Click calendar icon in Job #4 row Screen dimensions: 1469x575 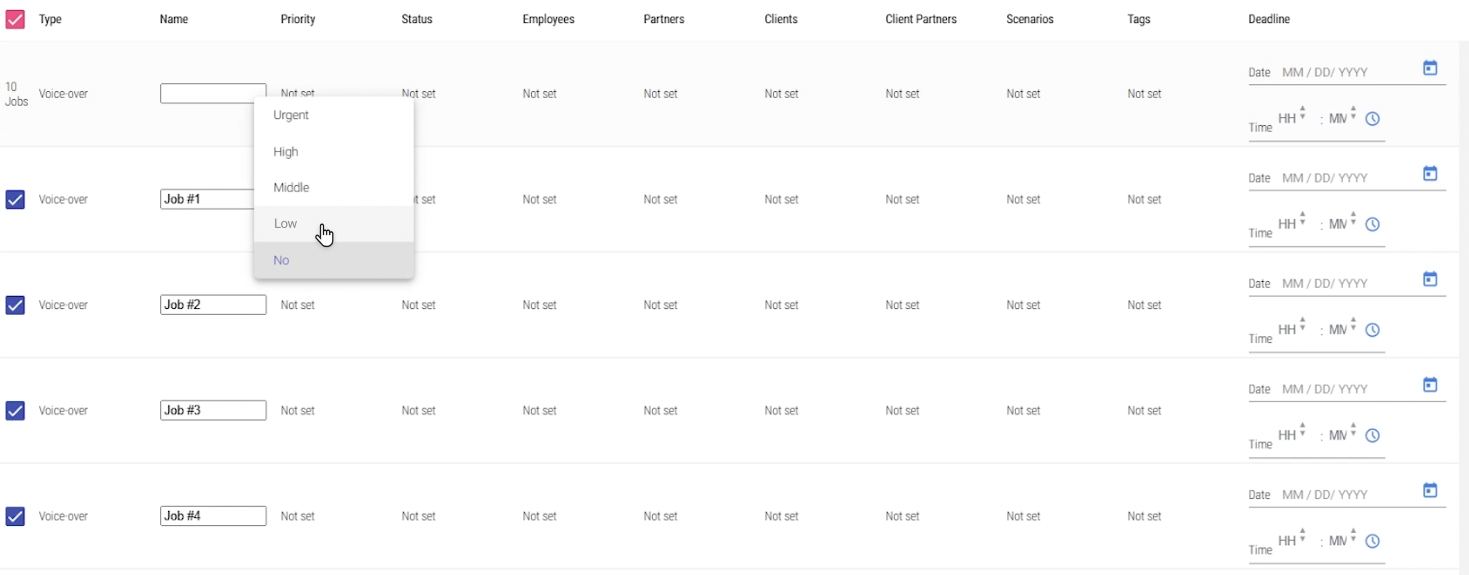point(1430,490)
